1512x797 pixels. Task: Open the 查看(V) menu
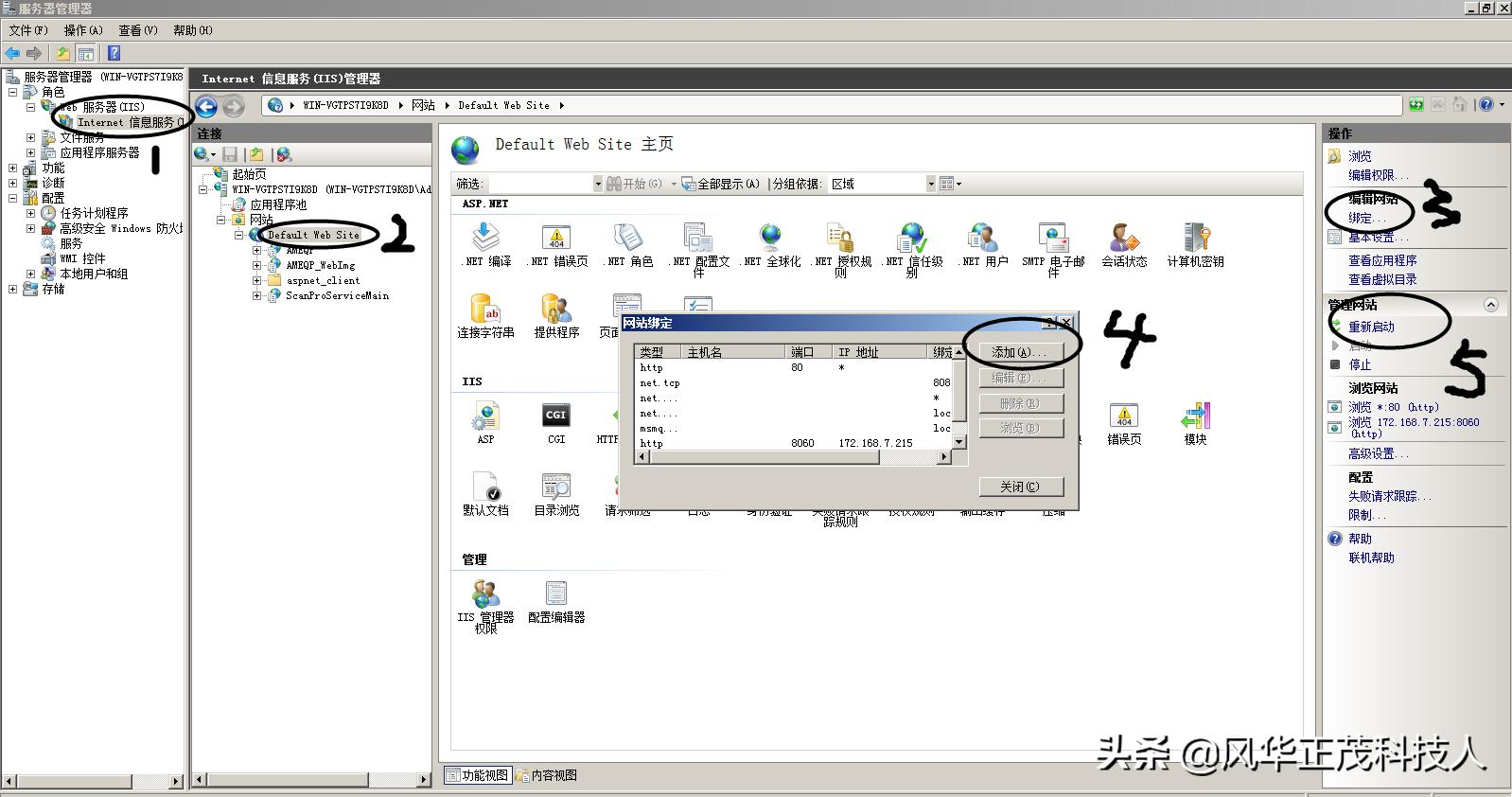[x=138, y=30]
